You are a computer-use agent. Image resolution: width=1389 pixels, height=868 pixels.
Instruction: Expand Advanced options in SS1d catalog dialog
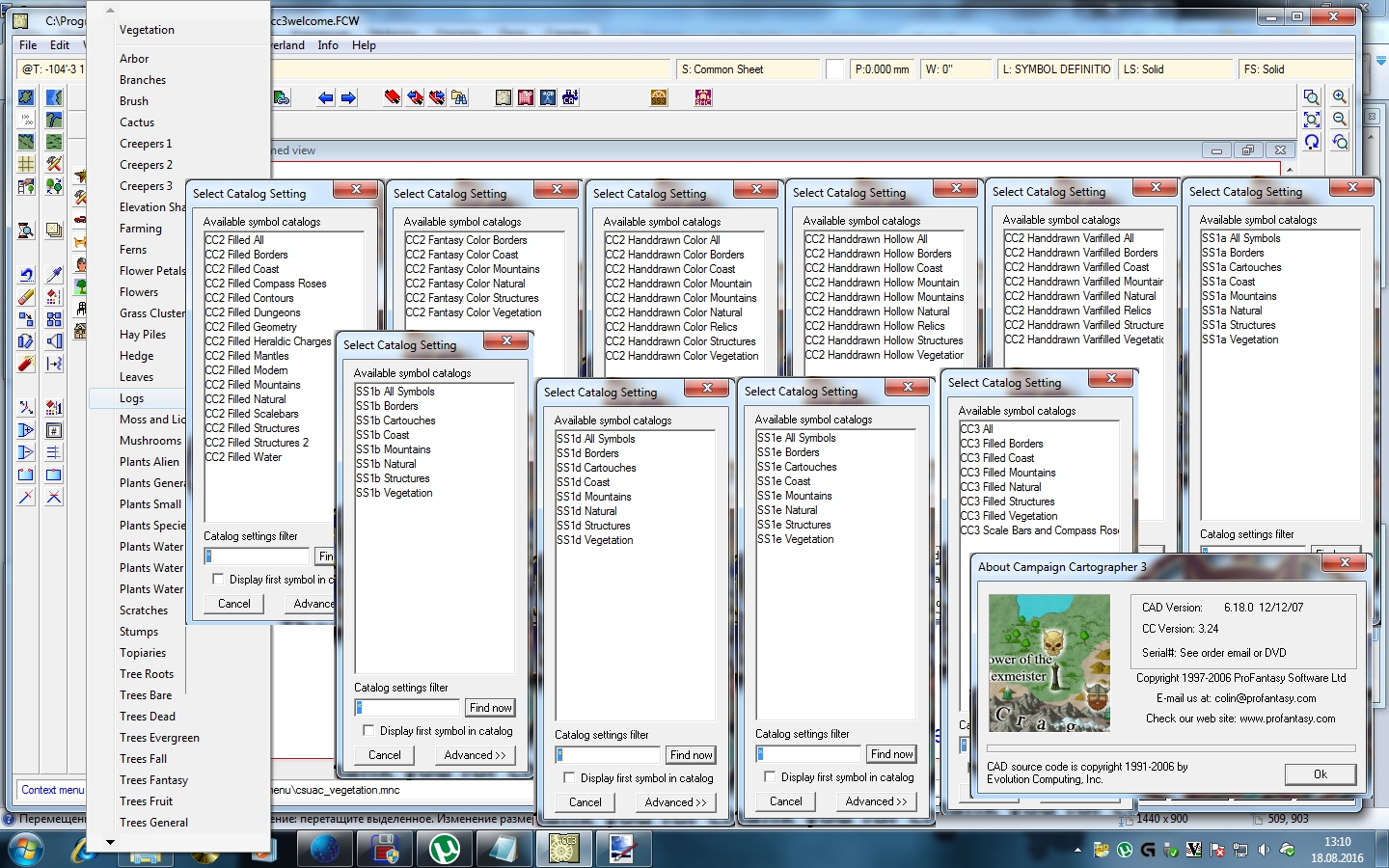click(675, 802)
